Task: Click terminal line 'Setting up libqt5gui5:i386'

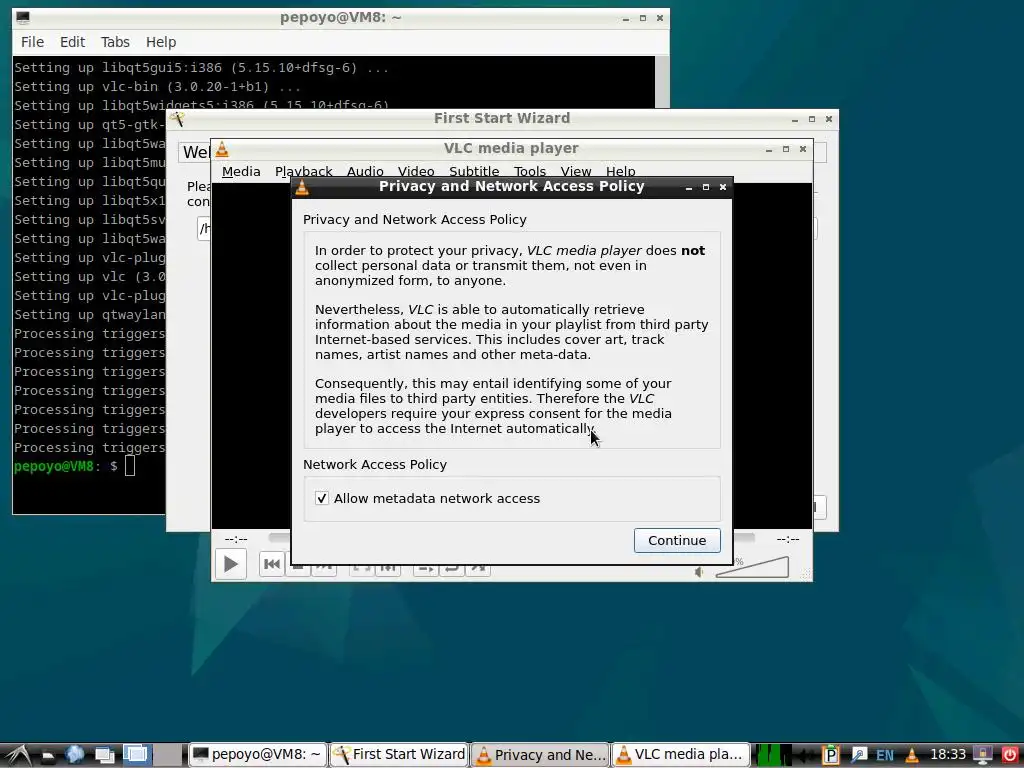Action: [x=201, y=68]
